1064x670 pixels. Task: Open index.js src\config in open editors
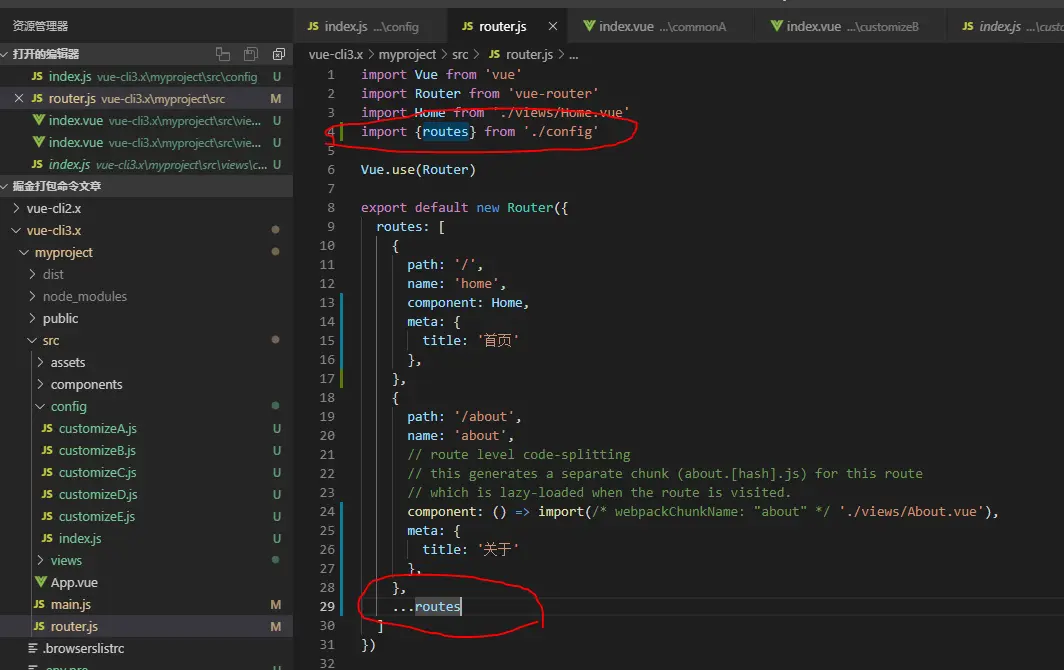[x=147, y=77]
